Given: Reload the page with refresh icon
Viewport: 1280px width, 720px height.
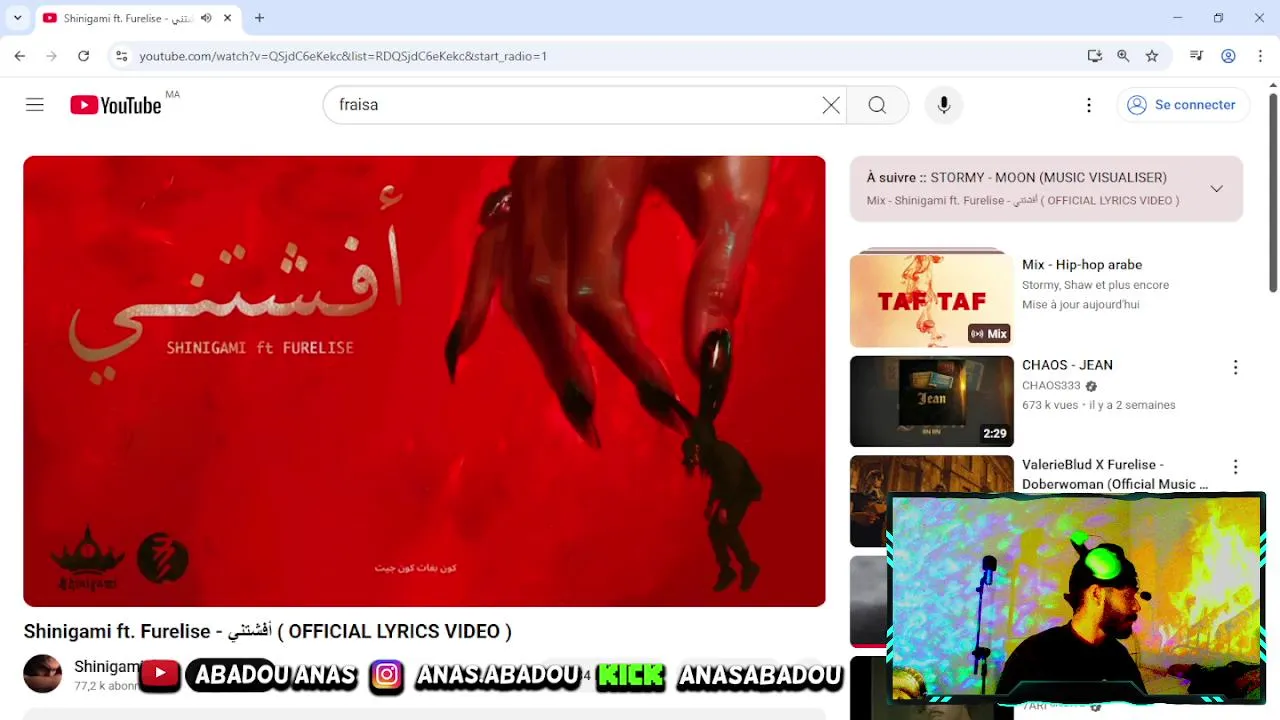Looking at the screenshot, I should pos(83,56).
